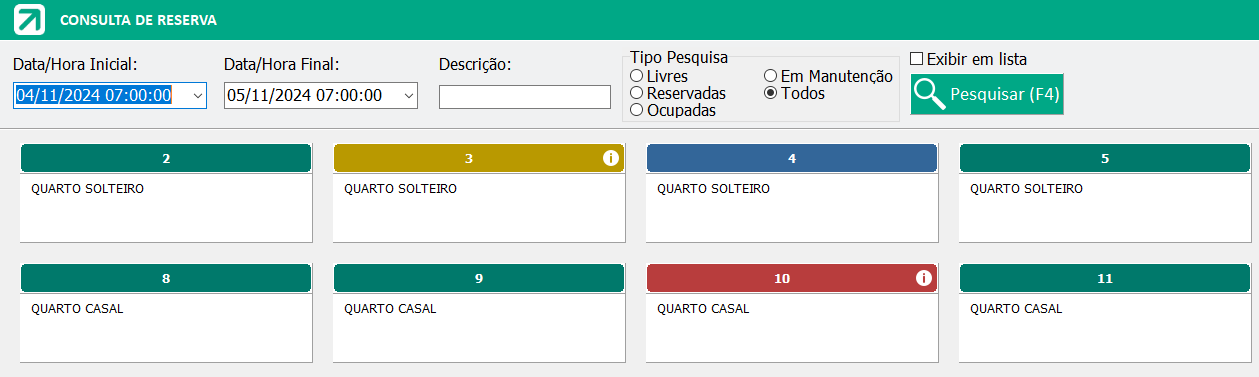The height and width of the screenshot is (377, 1259).
Task: Click the Descrição text field
Action: click(x=525, y=97)
